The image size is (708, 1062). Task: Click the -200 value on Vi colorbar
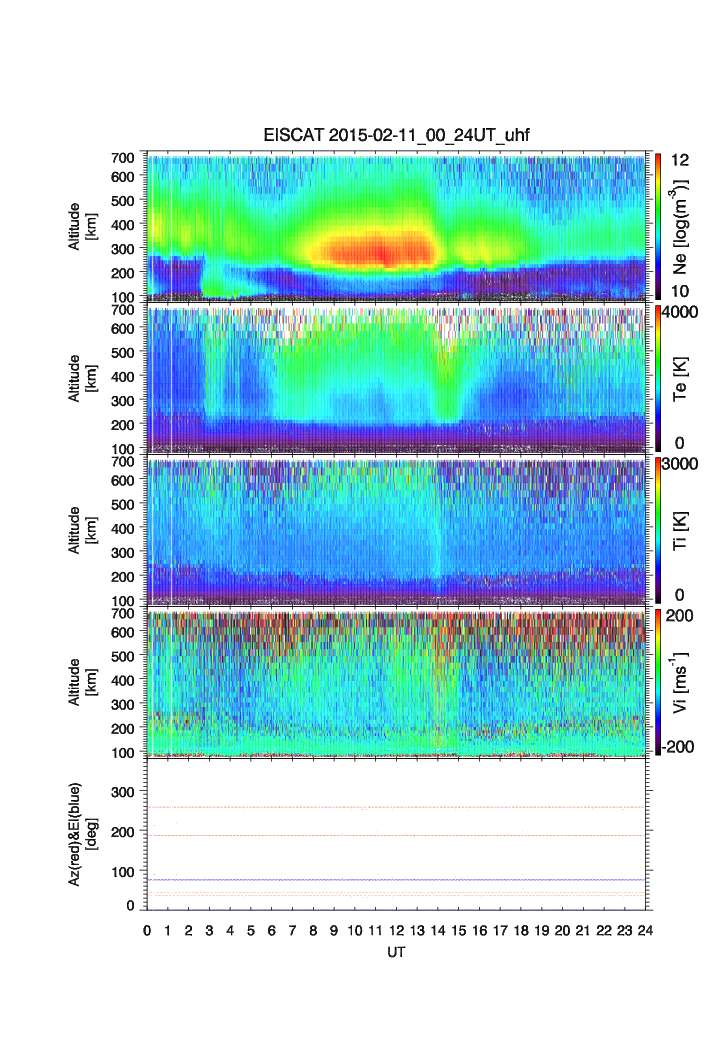point(678,746)
